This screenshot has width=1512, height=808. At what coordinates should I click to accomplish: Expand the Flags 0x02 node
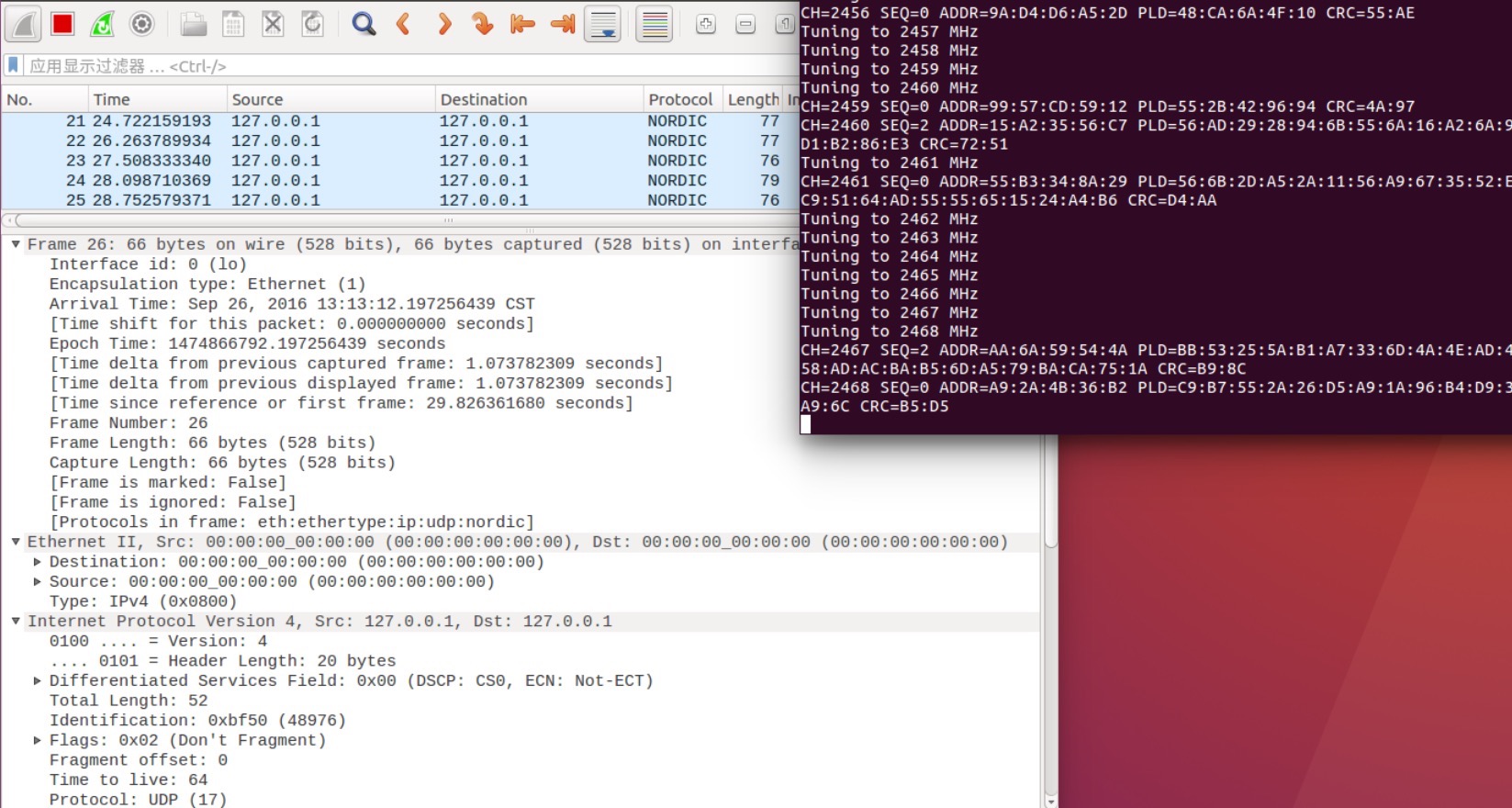tap(37, 740)
